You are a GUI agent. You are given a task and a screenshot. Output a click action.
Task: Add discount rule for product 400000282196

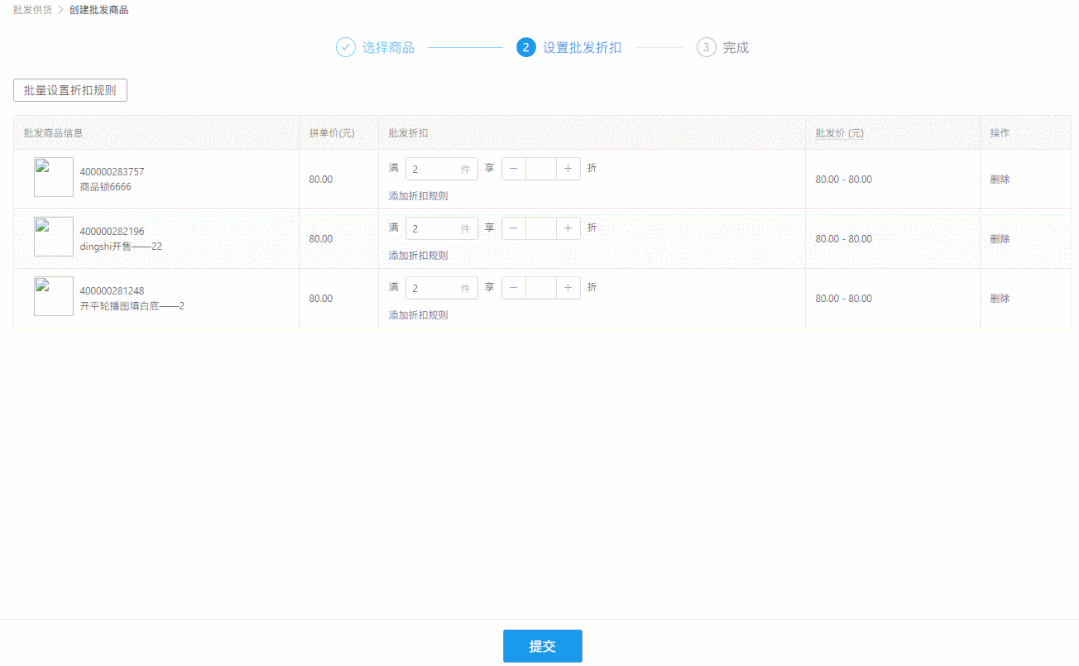pyautogui.click(x=418, y=255)
